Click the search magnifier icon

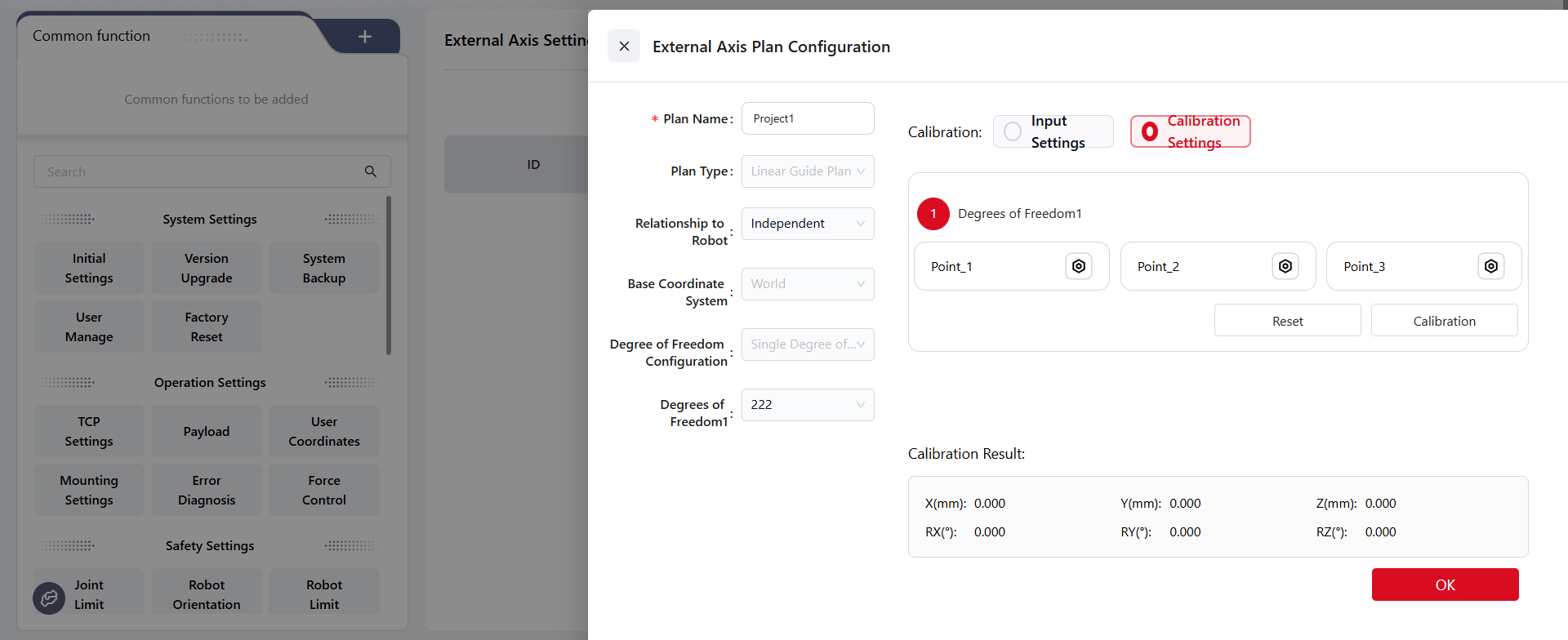[x=371, y=171]
